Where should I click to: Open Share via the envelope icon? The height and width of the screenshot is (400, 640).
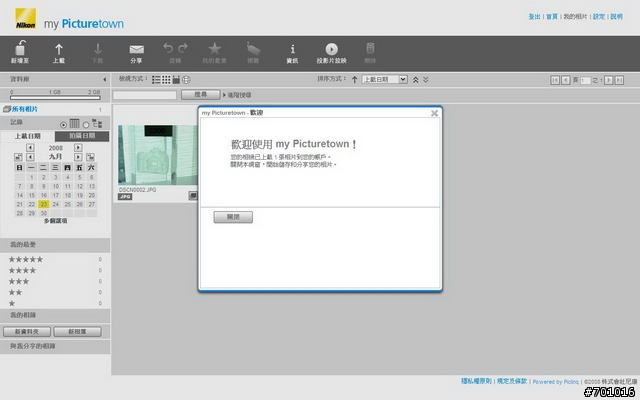[x=136, y=49]
